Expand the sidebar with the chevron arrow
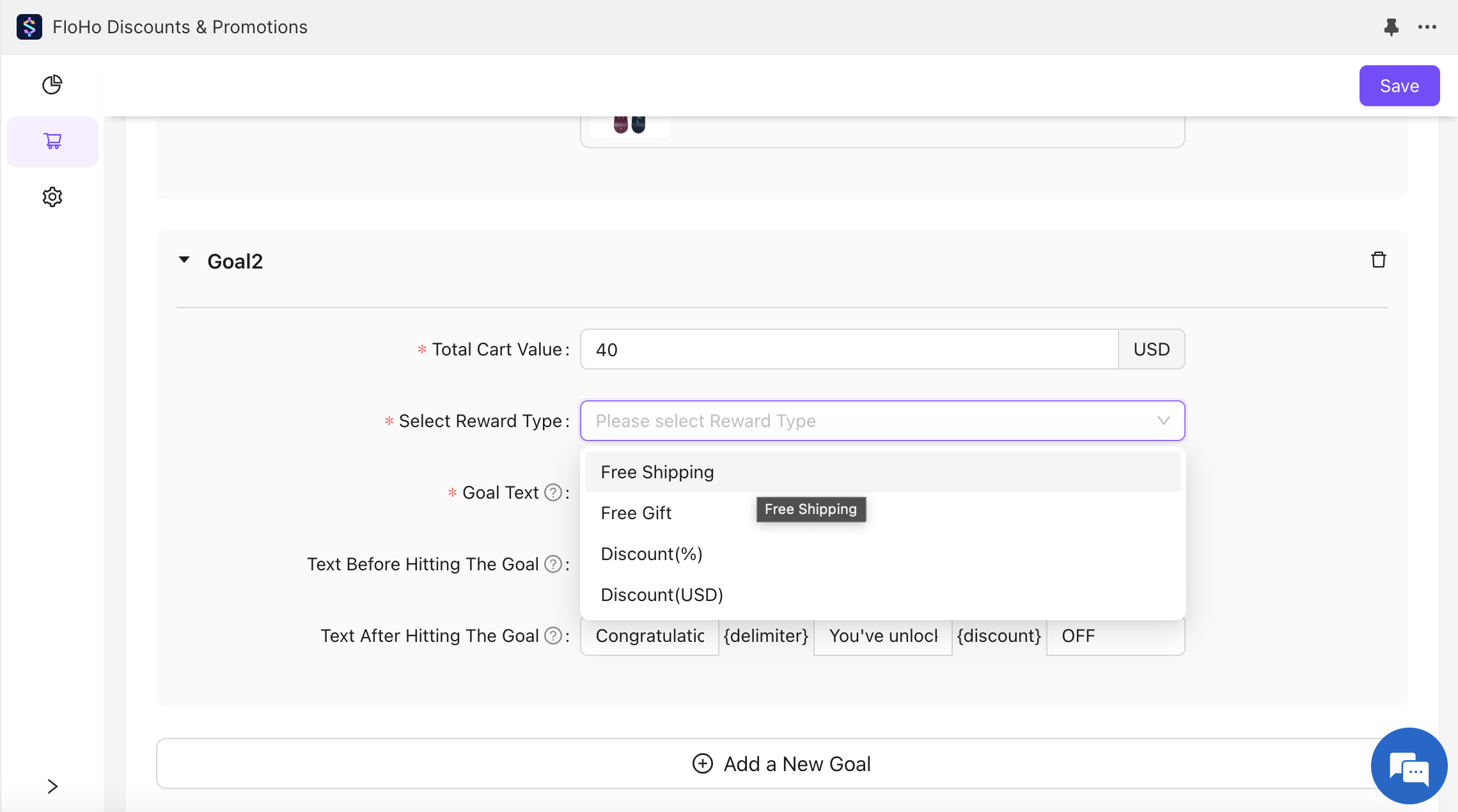This screenshot has width=1458, height=812. point(52,786)
